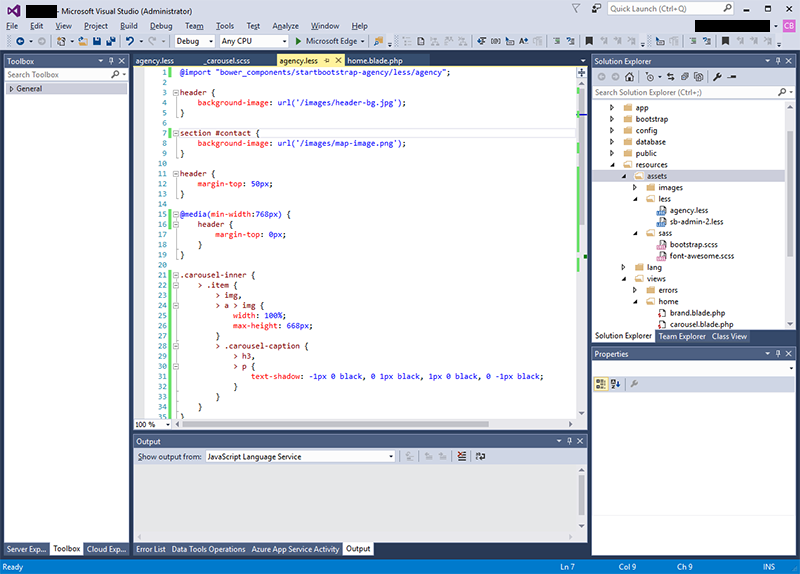Screen dimensions: 800x574
Task: Toggle pin on the active agency.less tab
Action: (327, 61)
